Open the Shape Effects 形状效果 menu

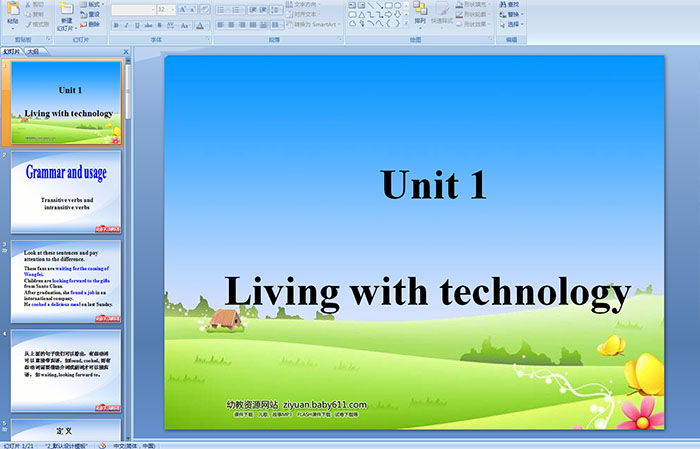coord(474,24)
